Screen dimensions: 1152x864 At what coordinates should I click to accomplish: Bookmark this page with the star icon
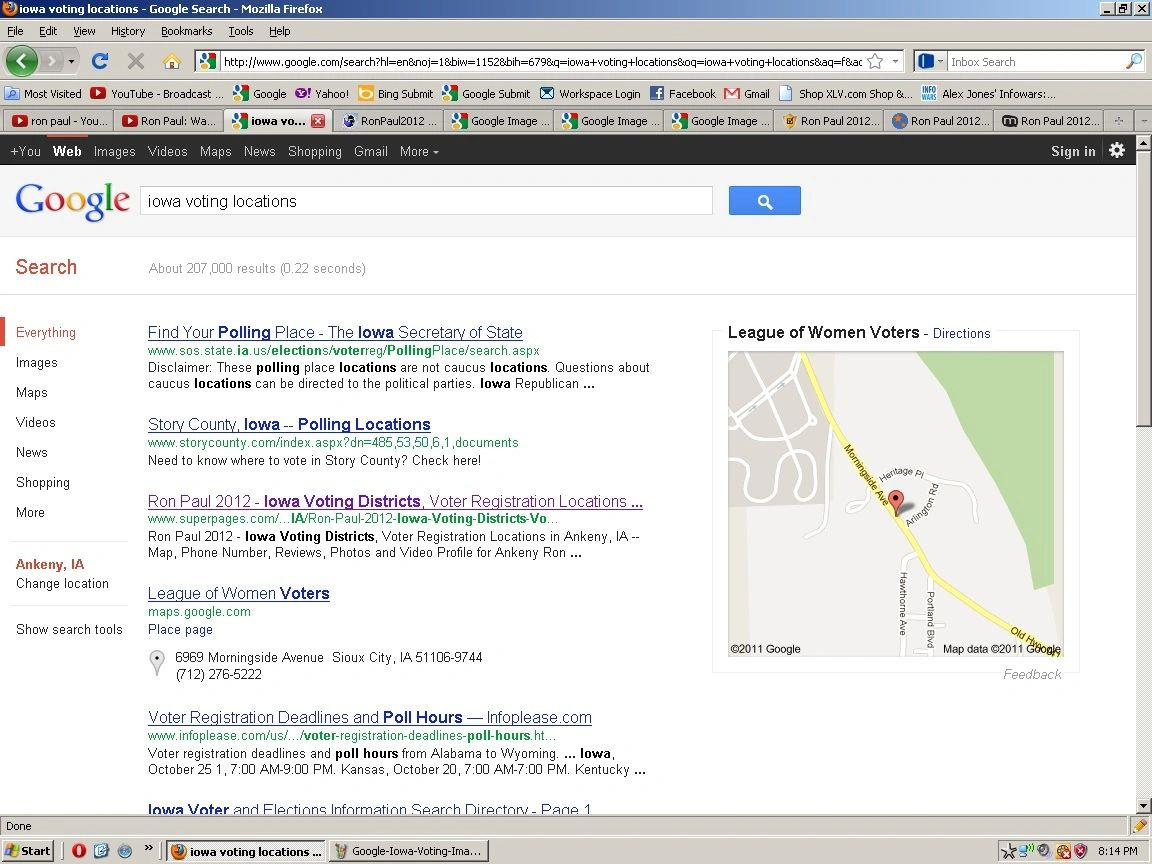874,62
